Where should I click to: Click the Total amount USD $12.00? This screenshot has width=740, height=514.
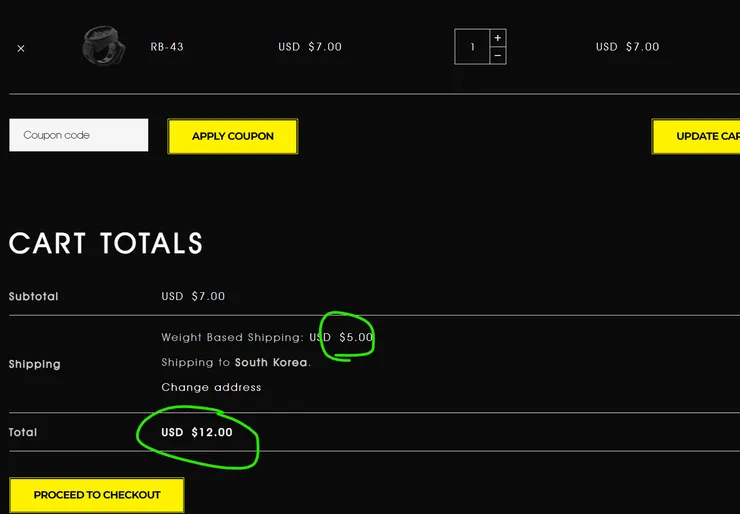coord(197,432)
